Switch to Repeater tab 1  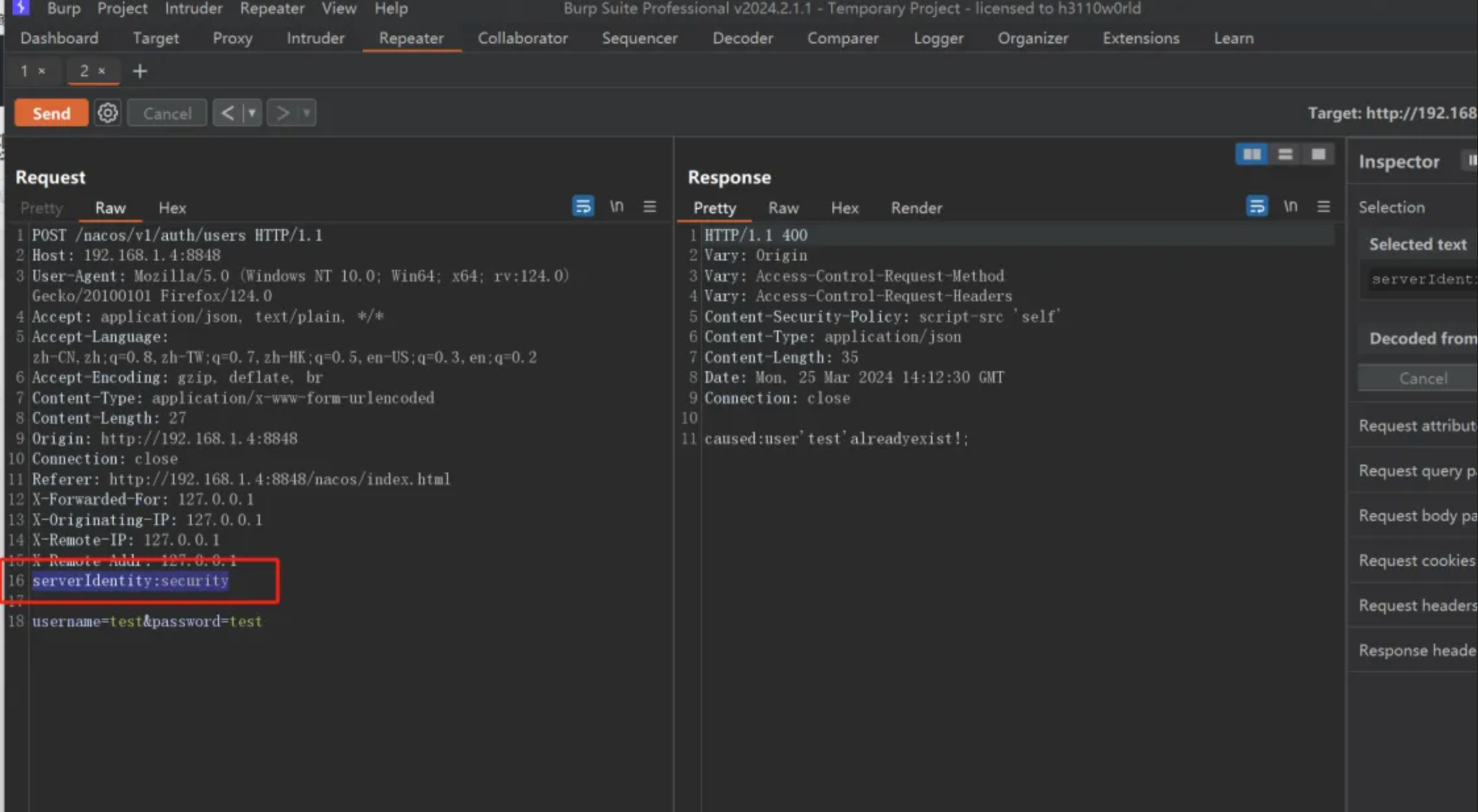point(24,70)
